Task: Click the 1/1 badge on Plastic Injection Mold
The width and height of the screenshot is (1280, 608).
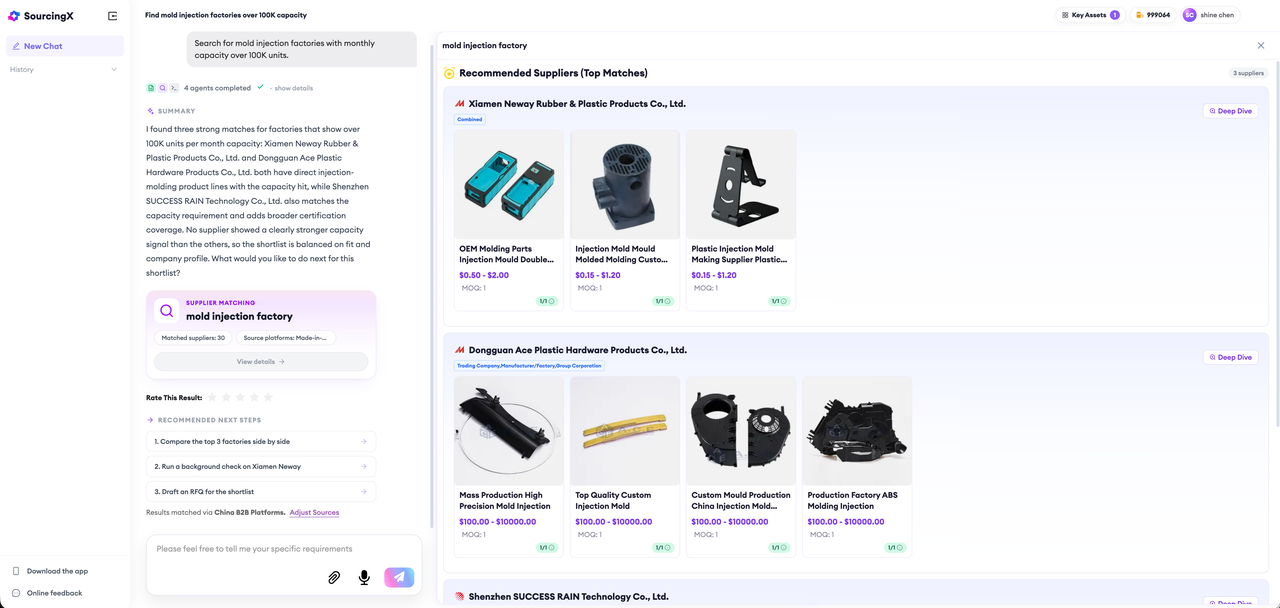Action: (x=779, y=301)
